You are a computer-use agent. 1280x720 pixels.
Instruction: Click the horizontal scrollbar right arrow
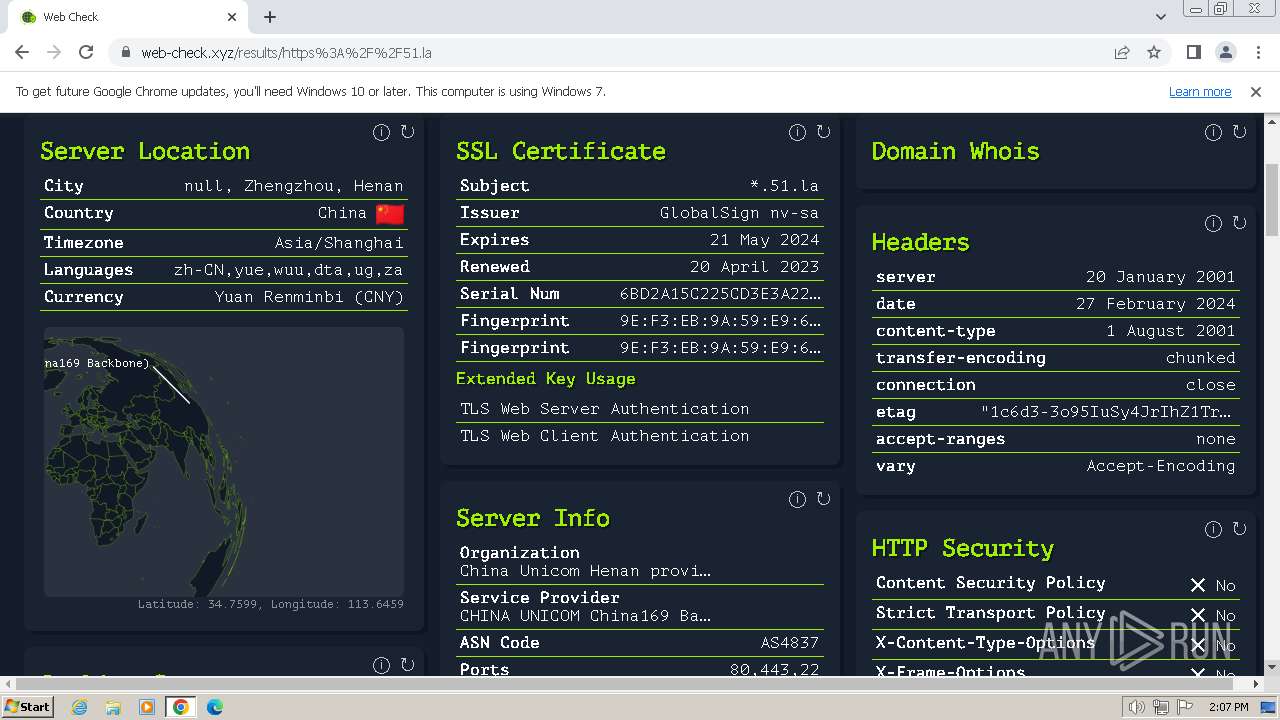pyautogui.click(x=1256, y=684)
